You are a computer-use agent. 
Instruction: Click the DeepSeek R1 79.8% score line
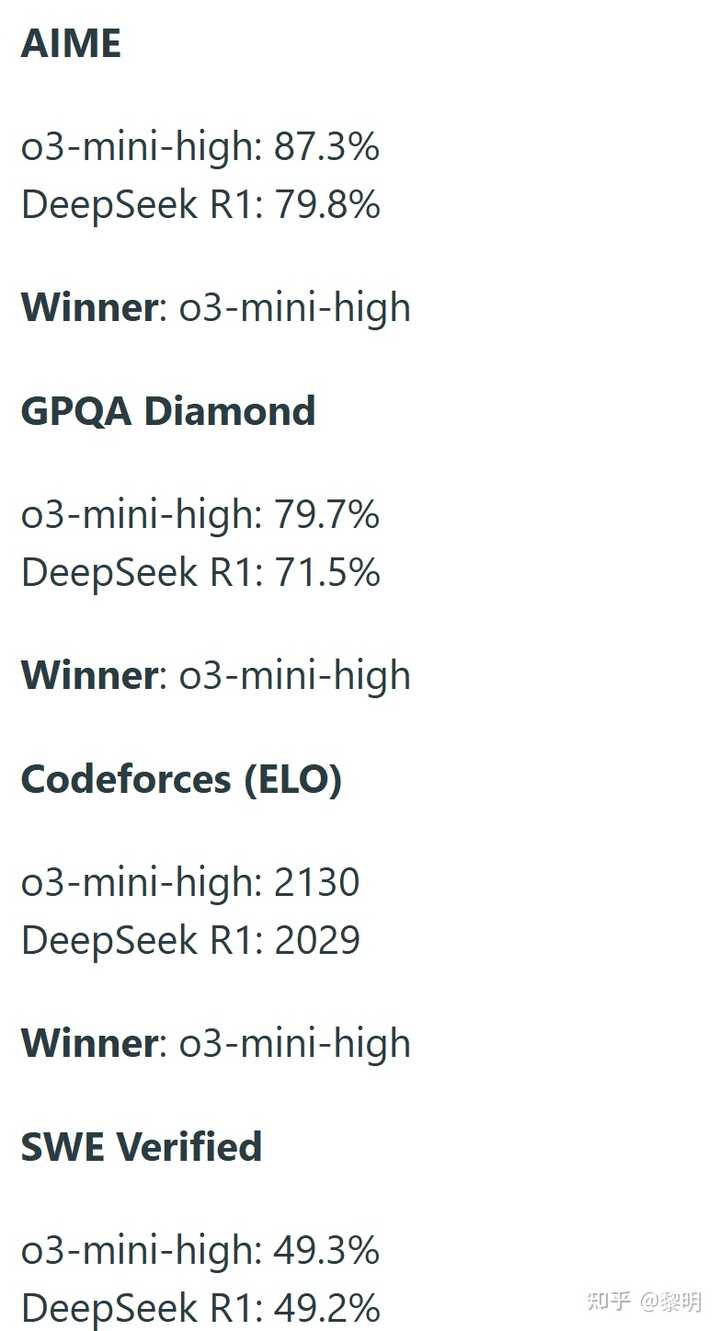(x=200, y=205)
